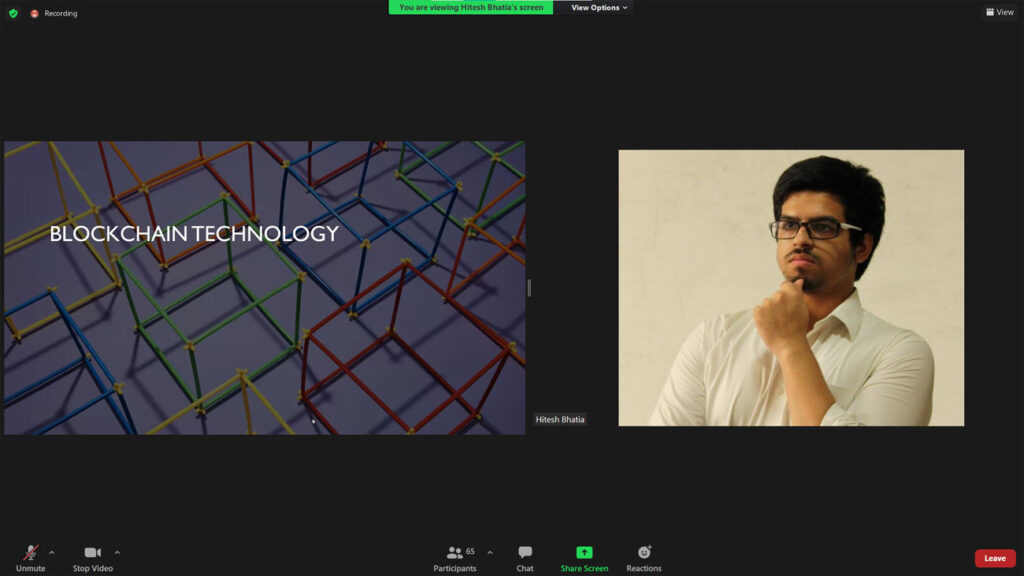
Task: Open the View Options dropdown
Action: (599, 7)
